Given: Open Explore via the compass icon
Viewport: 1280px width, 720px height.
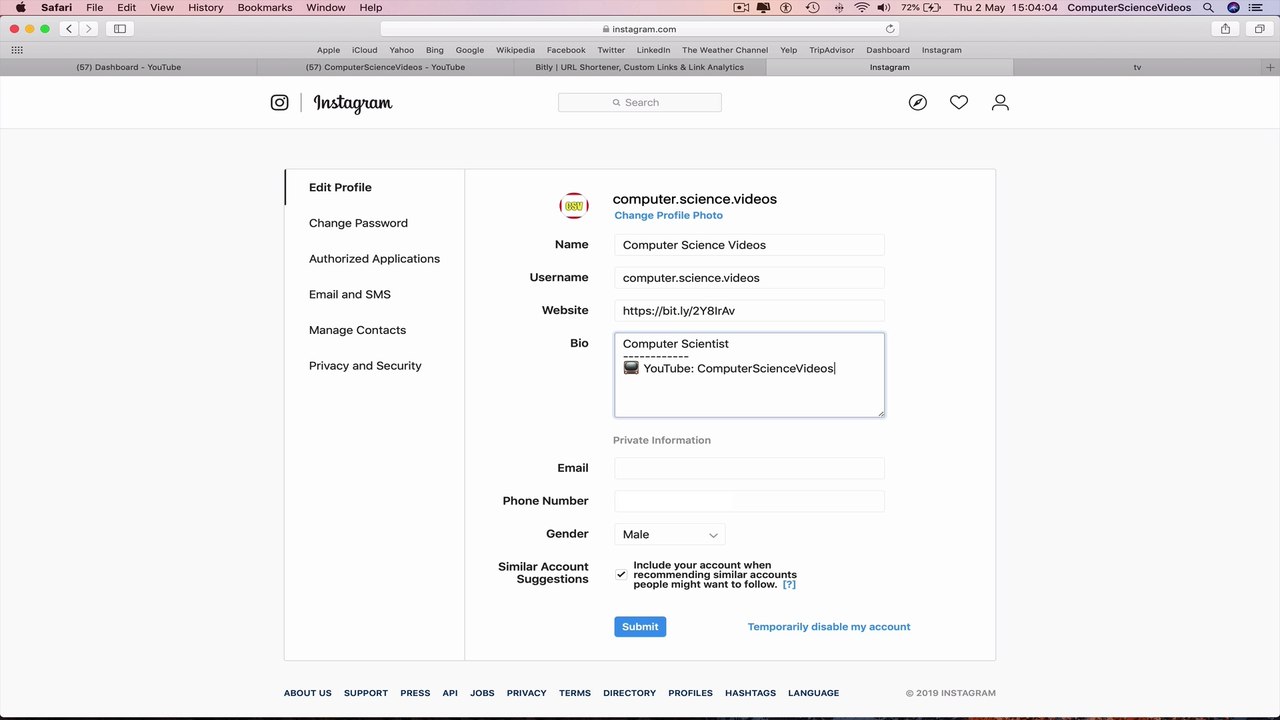Looking at the screenshot, I should pos(918,102).
